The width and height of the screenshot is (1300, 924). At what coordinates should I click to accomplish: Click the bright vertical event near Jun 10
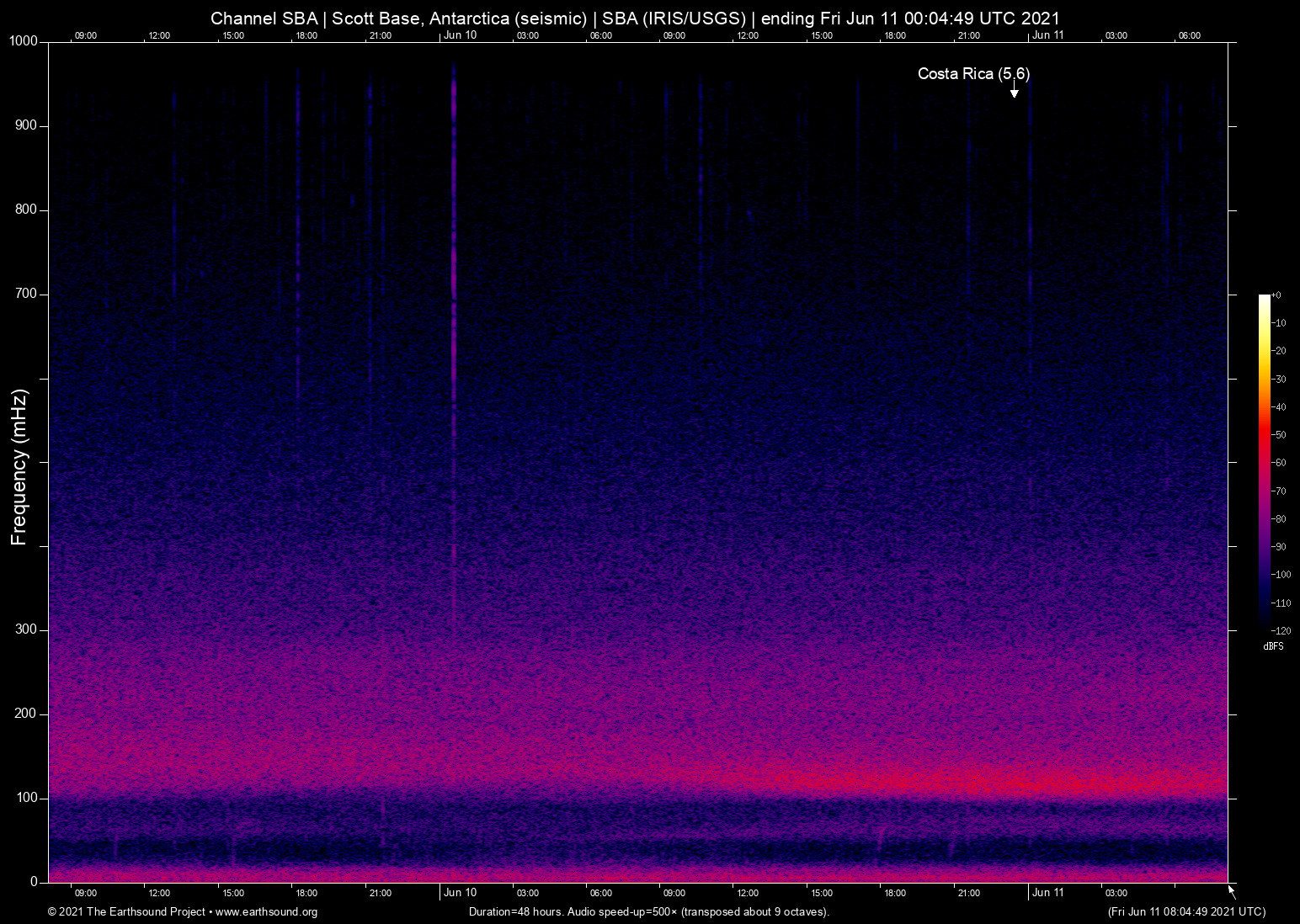pos(453,337)
